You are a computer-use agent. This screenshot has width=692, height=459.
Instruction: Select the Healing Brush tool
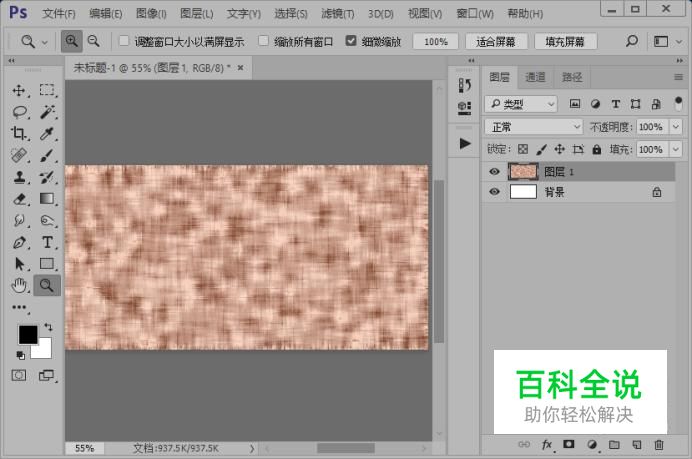pos(19,155)
